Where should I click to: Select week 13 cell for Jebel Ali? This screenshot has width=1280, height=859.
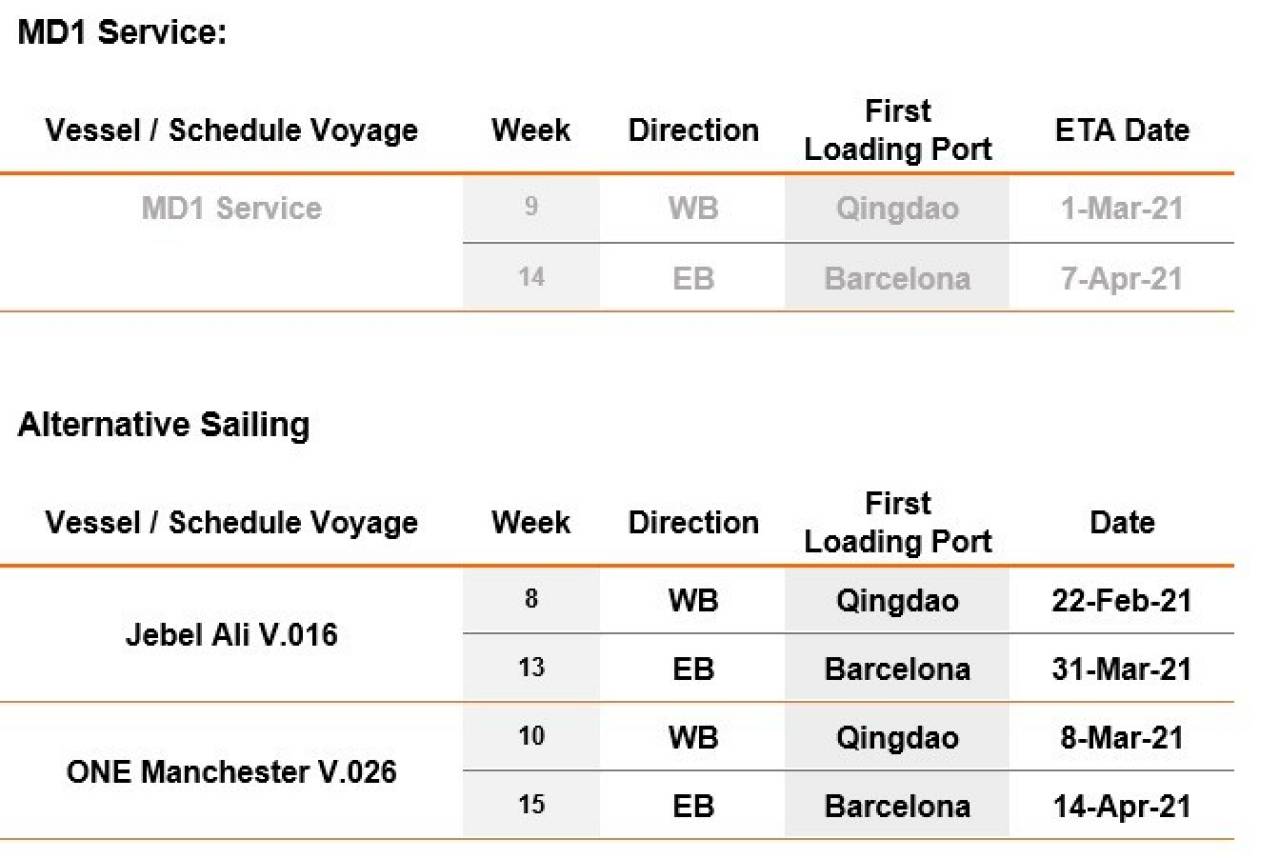(x=531, y=668)
